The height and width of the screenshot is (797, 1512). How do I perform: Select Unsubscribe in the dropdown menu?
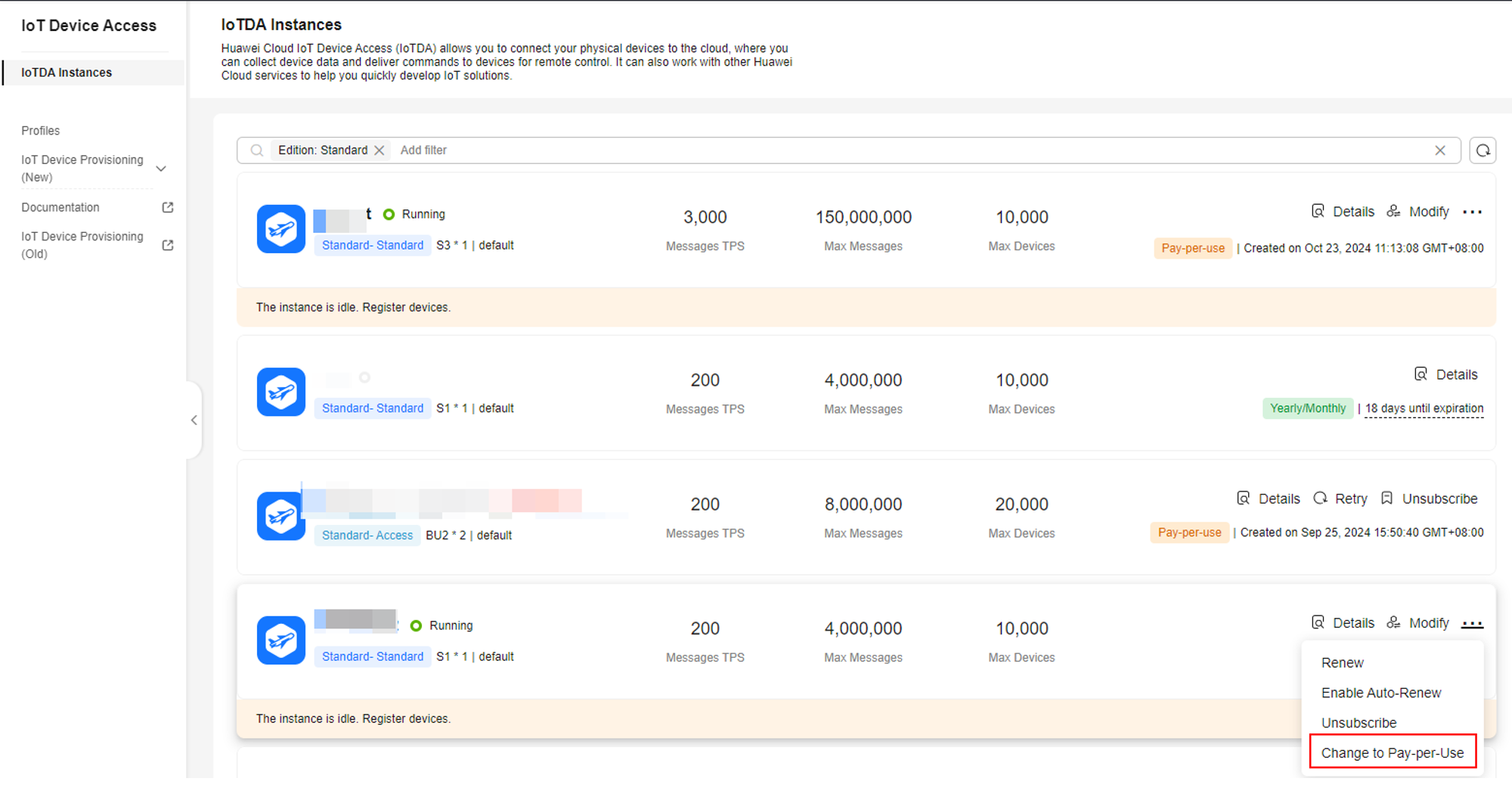(1359, 723)
